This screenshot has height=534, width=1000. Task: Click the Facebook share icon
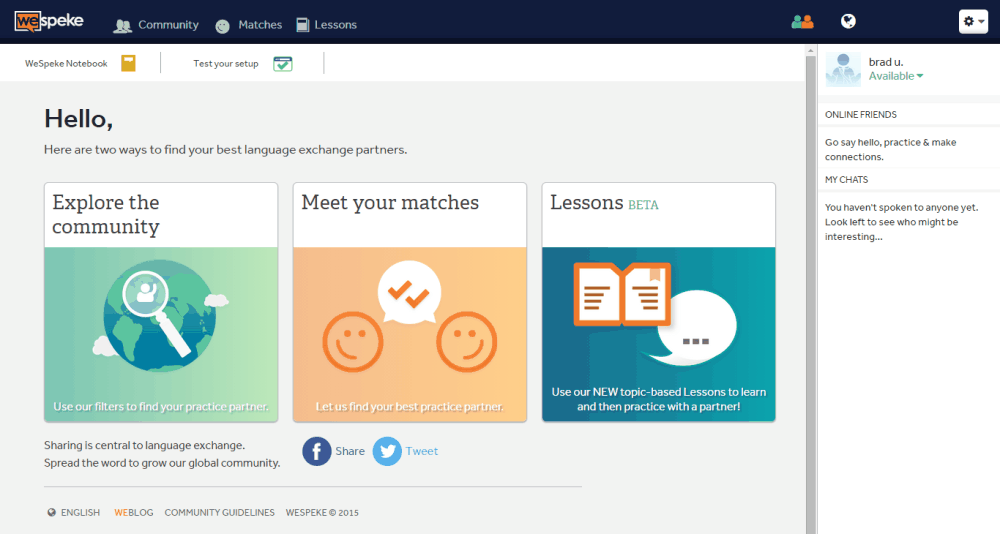click(x=316, y=451)
